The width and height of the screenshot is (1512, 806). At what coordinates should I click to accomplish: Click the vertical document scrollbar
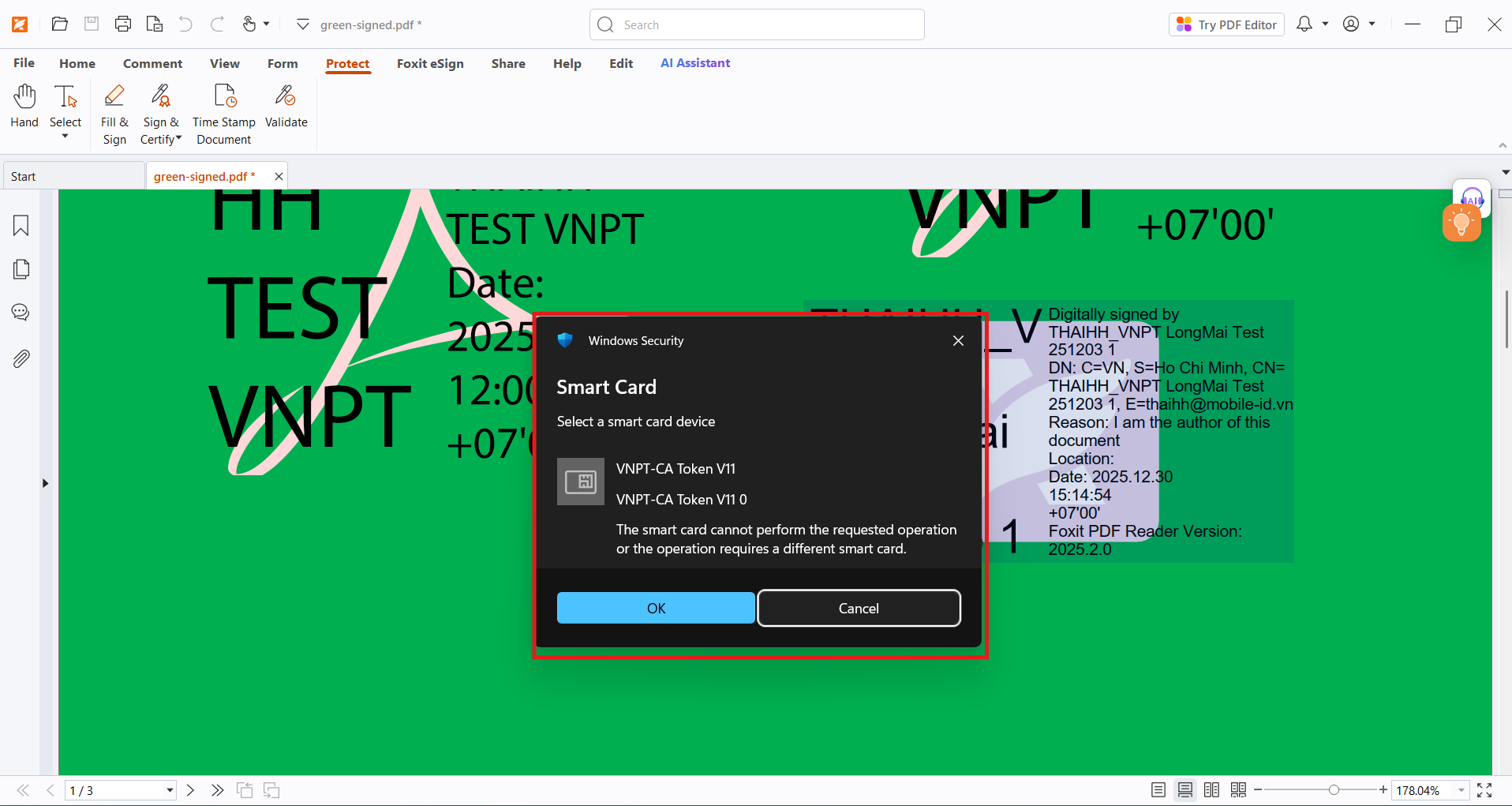coord(1506,319)
